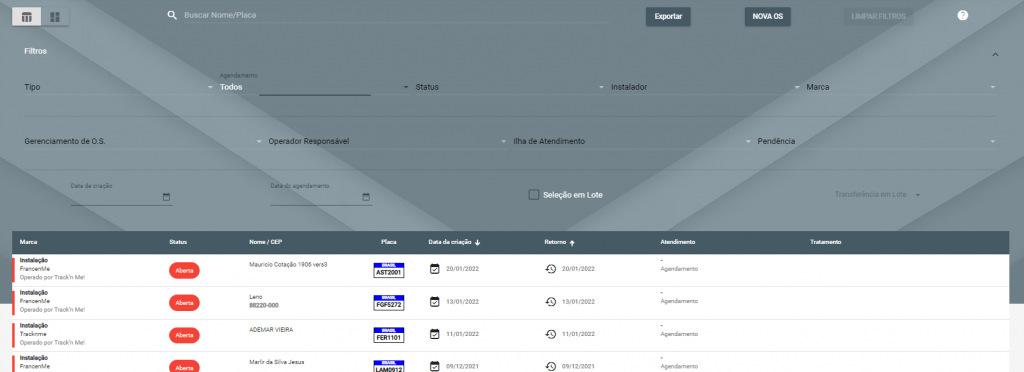
Task: Enable the Seleção em Lote checkbox
Action: pos(534,194)
